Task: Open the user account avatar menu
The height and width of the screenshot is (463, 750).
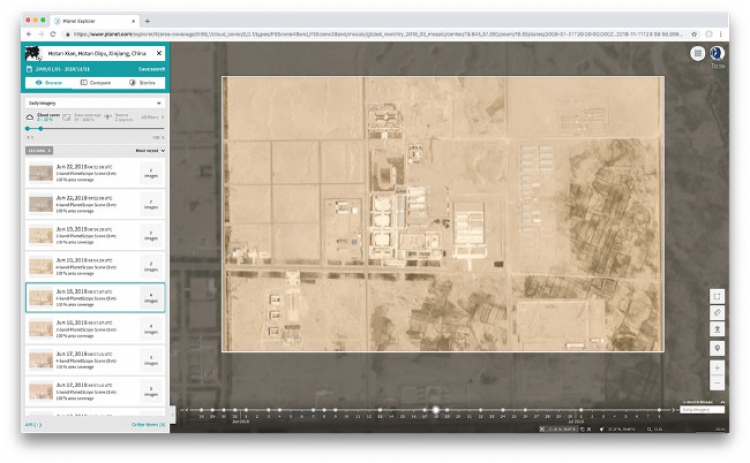Action: [717, 53]
